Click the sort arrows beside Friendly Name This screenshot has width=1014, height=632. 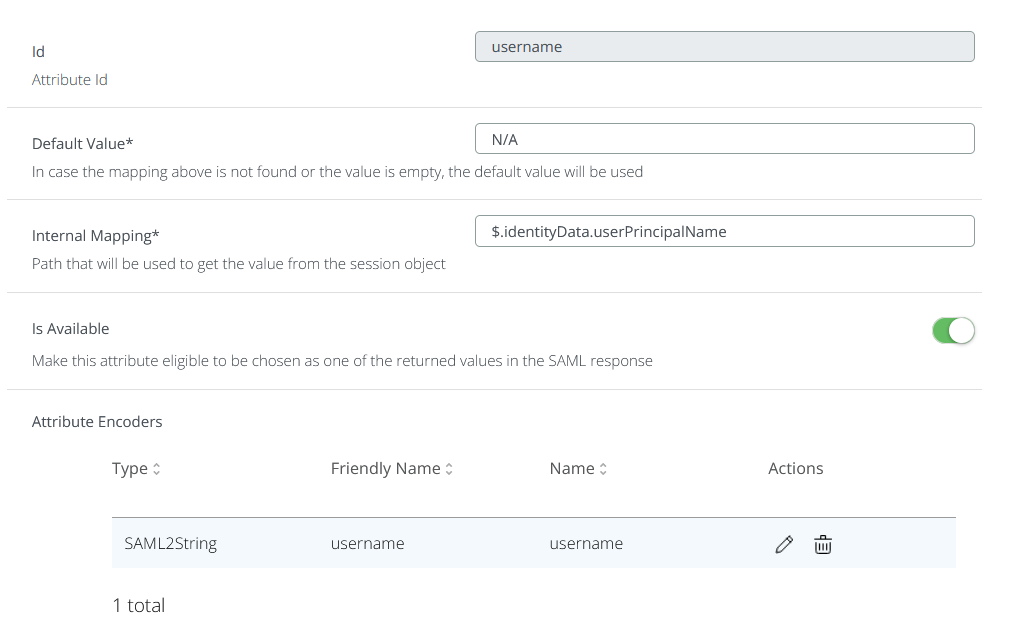pos(449,469)
